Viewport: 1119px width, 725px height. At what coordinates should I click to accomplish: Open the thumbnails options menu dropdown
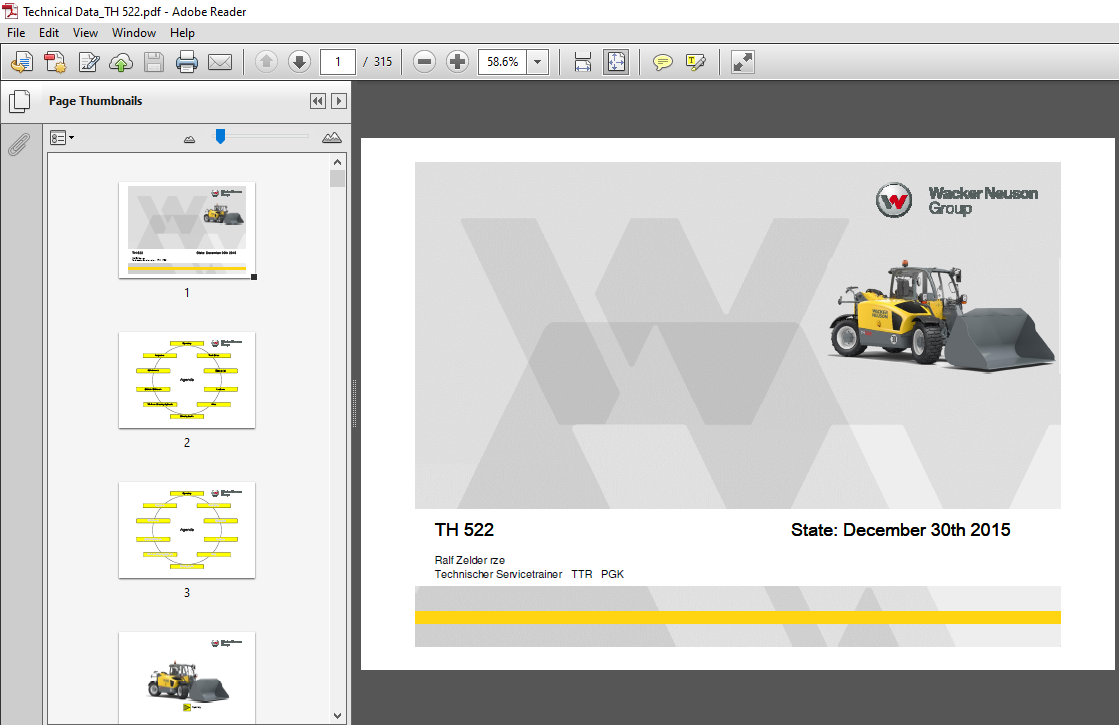pyautogui.click(x=62, y=138)
